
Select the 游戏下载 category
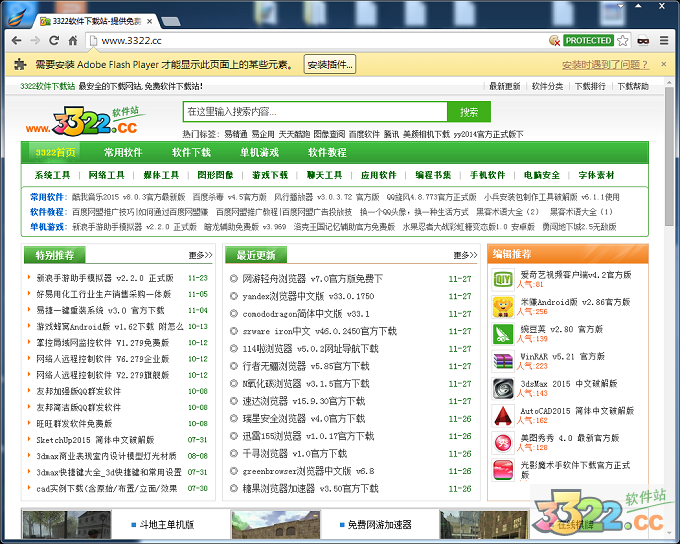(x=270, y=175)
